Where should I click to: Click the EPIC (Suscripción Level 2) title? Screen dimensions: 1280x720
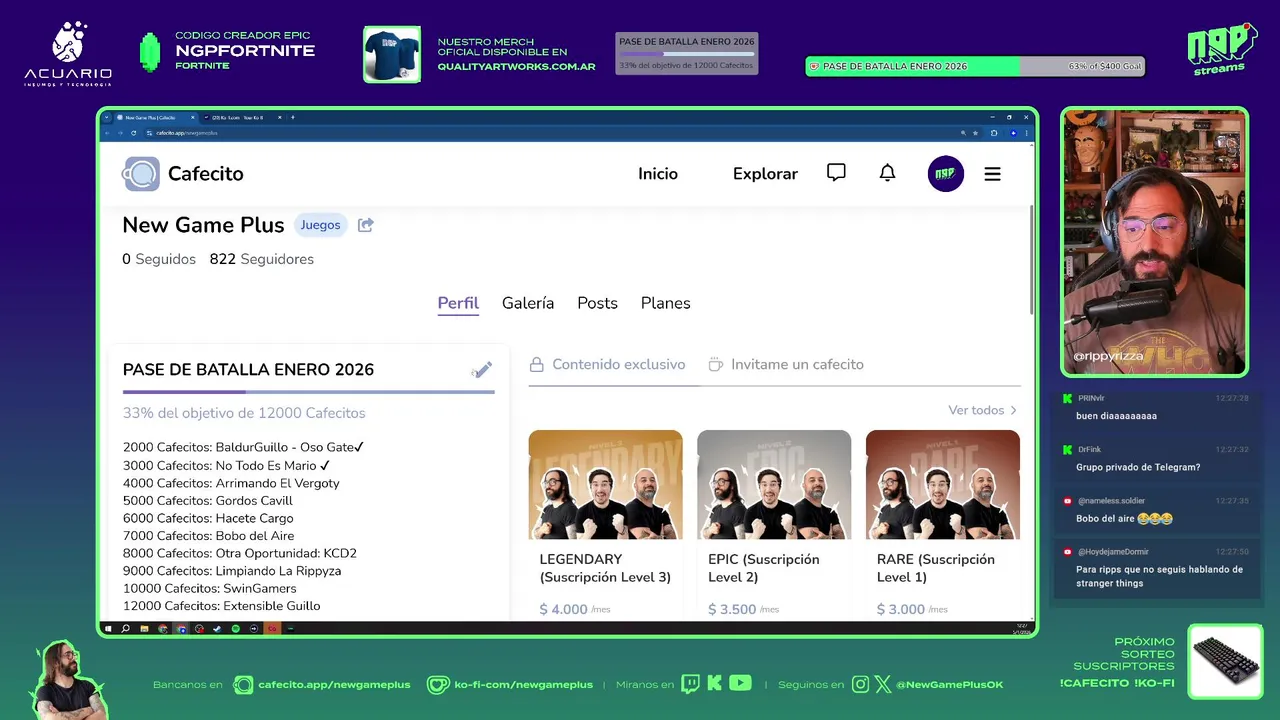click(764, 568)
